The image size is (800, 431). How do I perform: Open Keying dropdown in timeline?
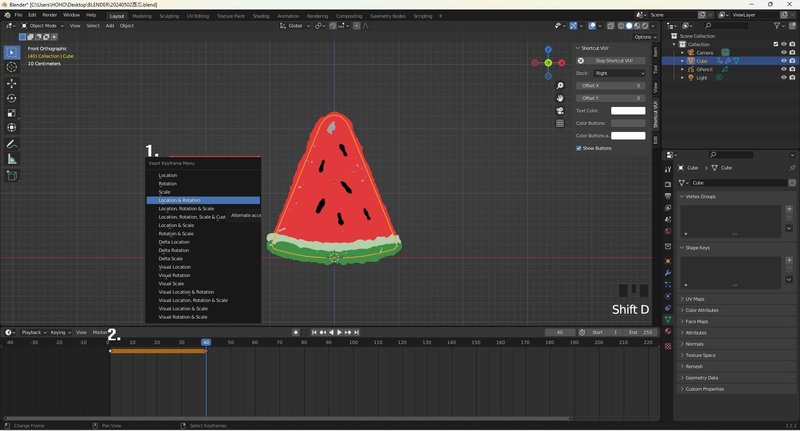(60, 332)
